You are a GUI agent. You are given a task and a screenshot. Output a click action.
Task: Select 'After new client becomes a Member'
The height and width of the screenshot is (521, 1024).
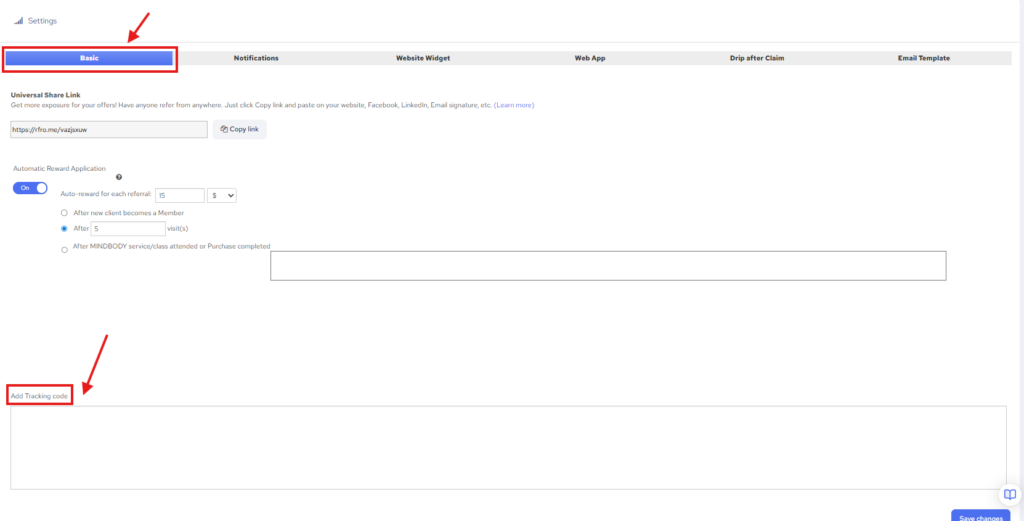click(65, 213)
